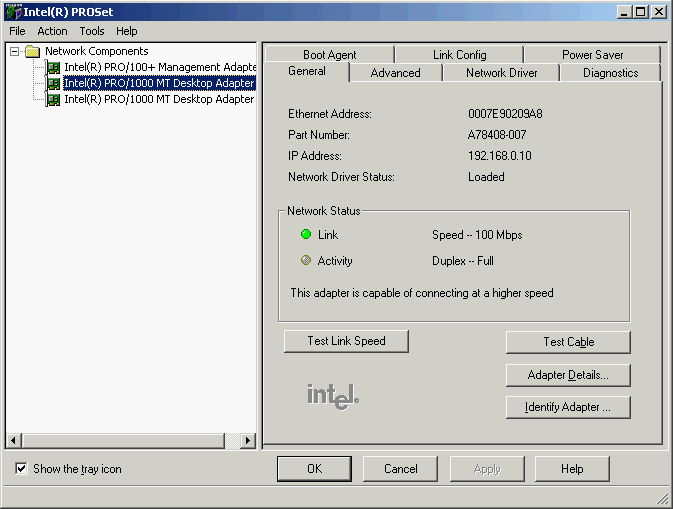The width and height of the screenshot is (673, 509).
Task: Select the Network Components root label
Action: (x=97, y=52)
